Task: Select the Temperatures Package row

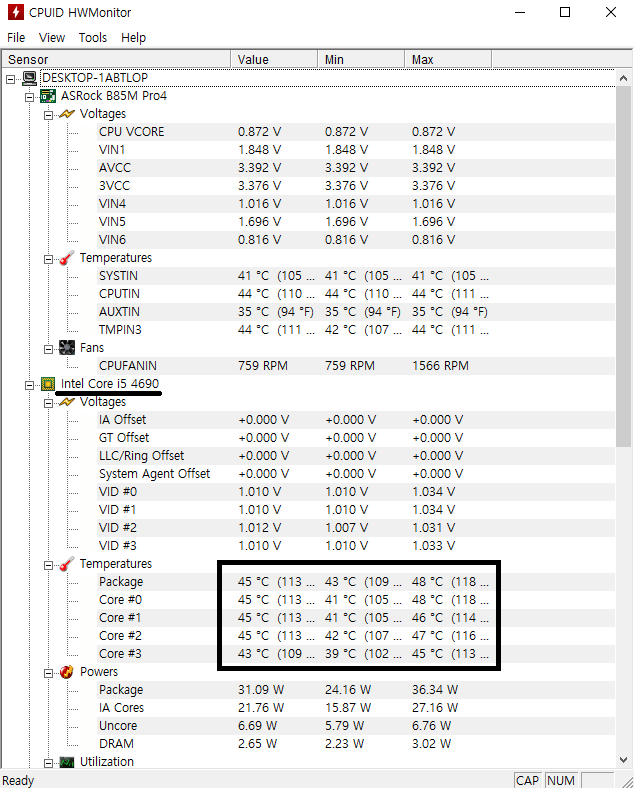Action: pyautogui.click(x=357, y=582)
